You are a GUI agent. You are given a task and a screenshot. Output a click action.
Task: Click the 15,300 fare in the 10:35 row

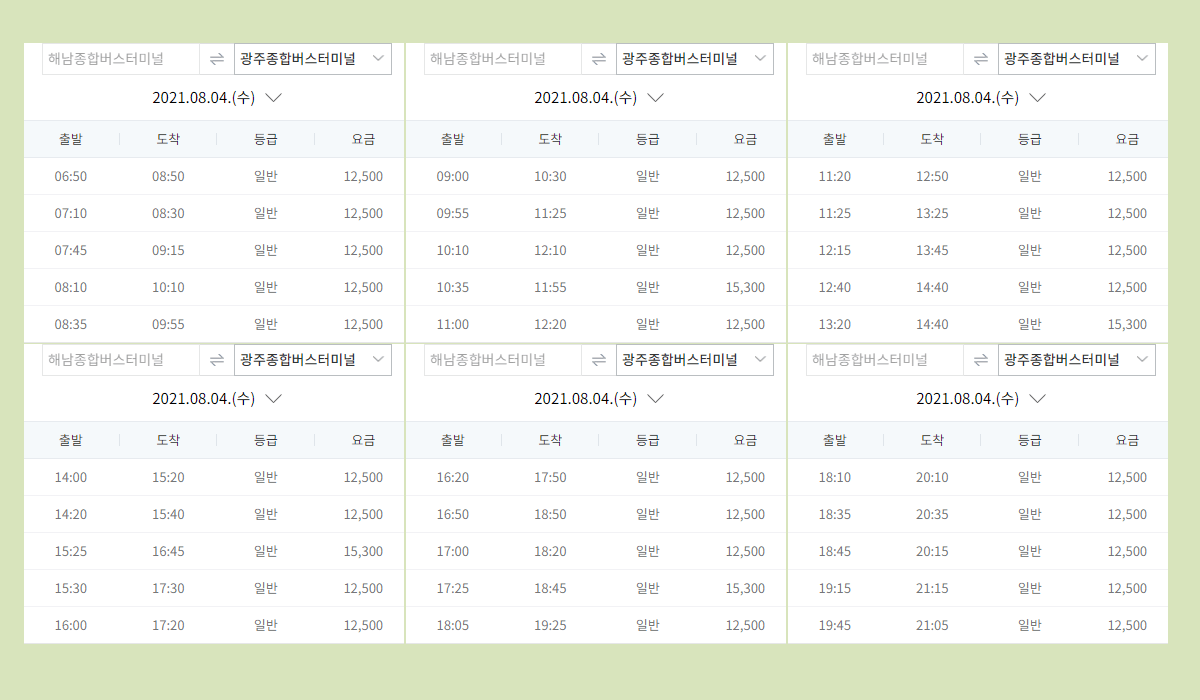coord(745,287)
